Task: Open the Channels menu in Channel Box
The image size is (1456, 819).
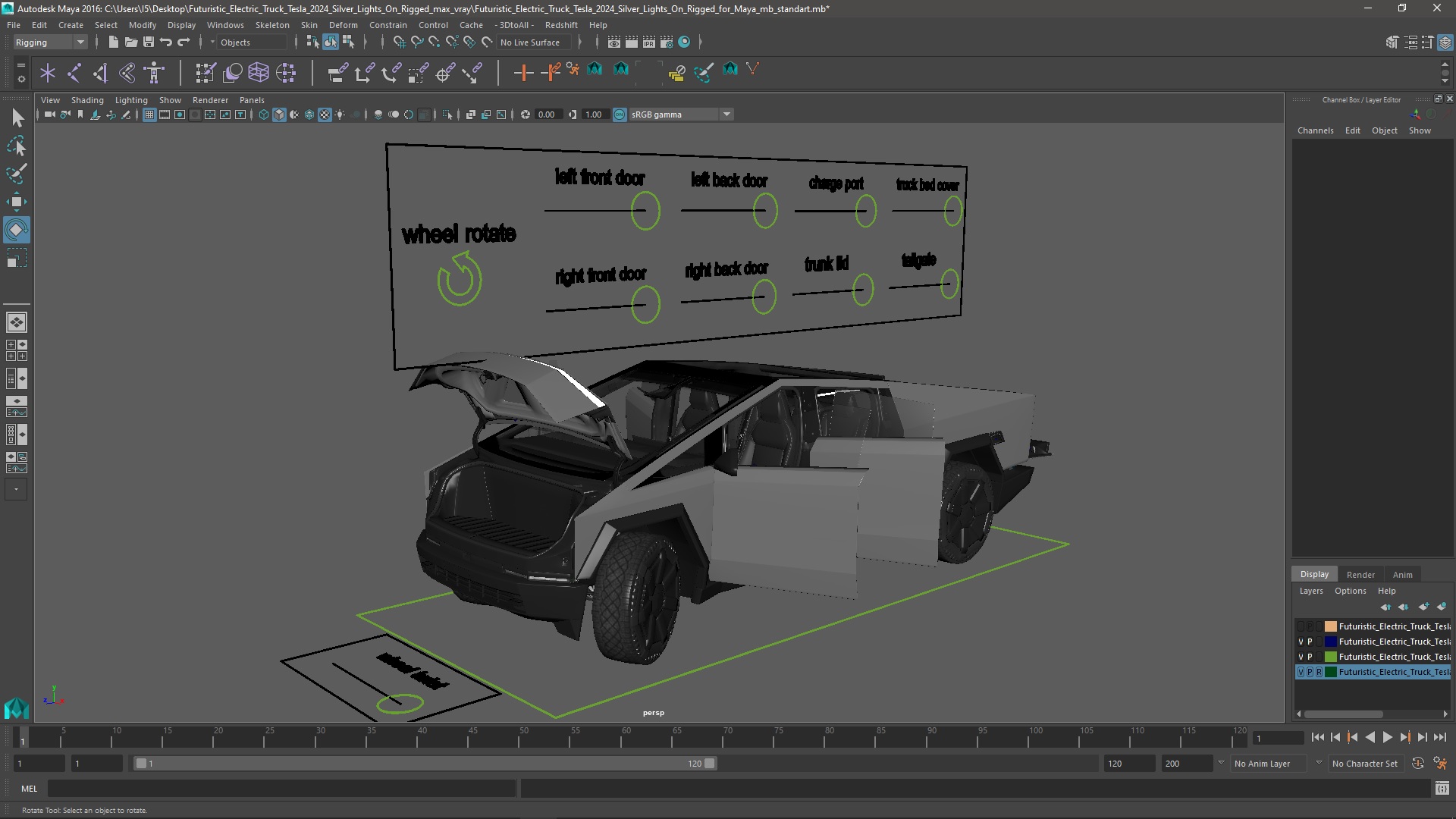Action: pos(1315,130)
